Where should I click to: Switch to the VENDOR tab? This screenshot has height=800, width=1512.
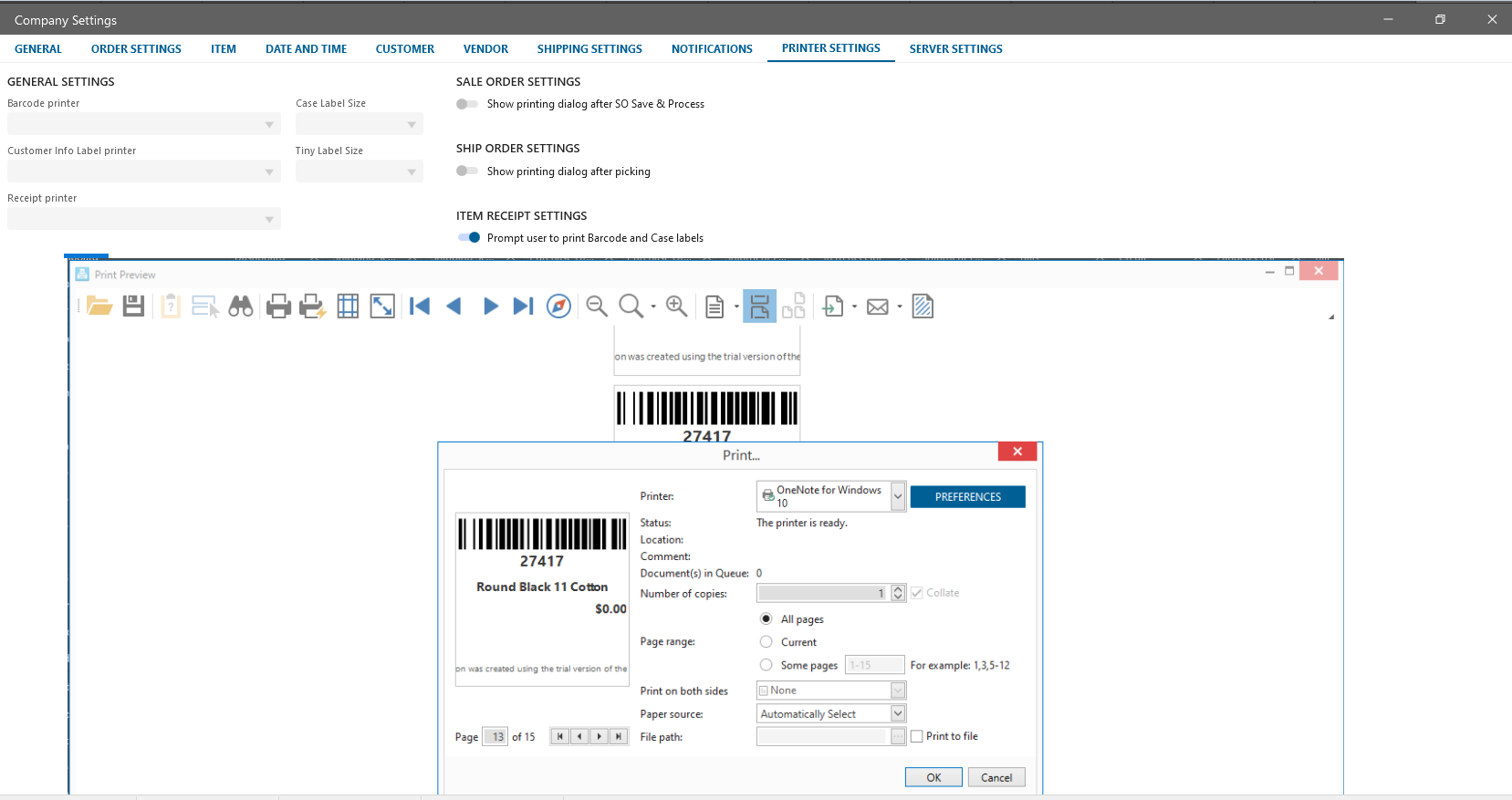coord(485,49)
